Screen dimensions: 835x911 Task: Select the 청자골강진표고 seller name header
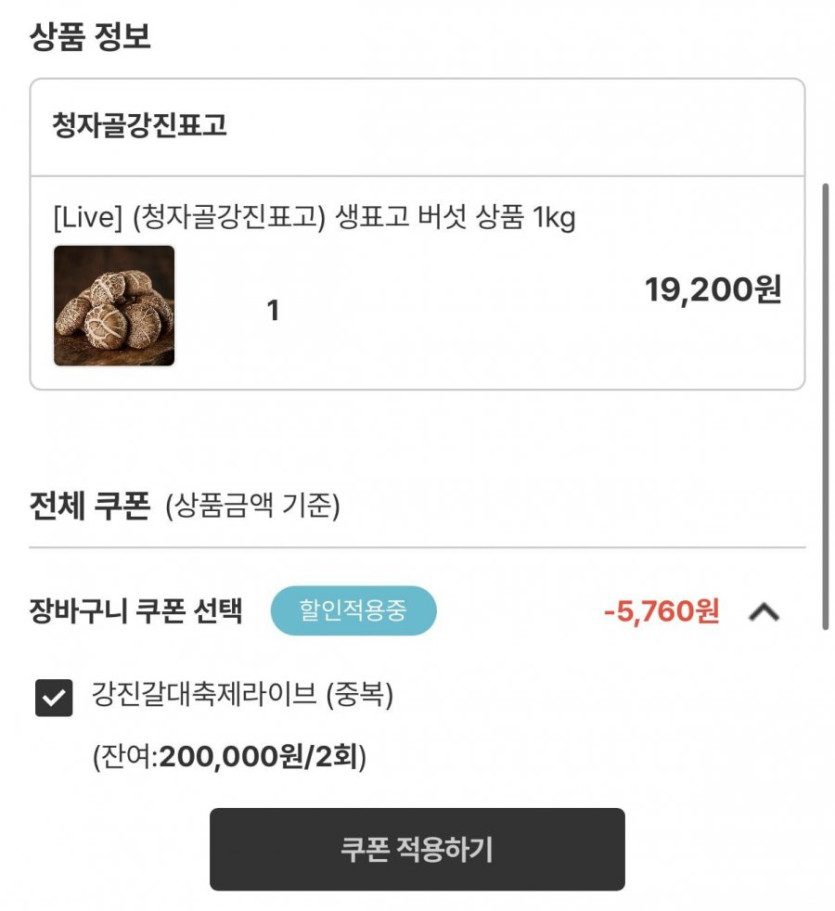(140, 126)
